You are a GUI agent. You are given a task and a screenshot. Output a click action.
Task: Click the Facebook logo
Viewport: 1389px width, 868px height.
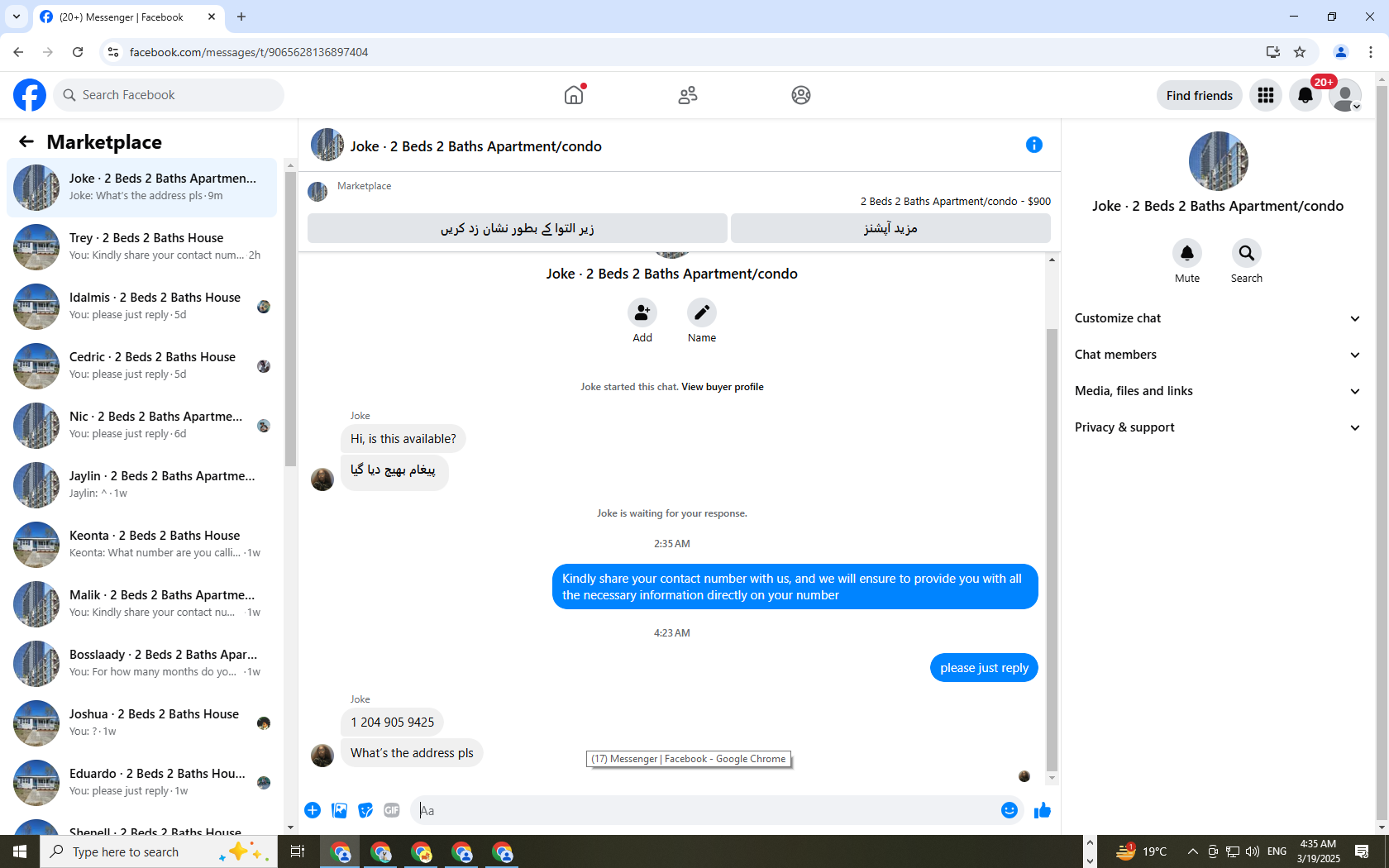[30, 95]
